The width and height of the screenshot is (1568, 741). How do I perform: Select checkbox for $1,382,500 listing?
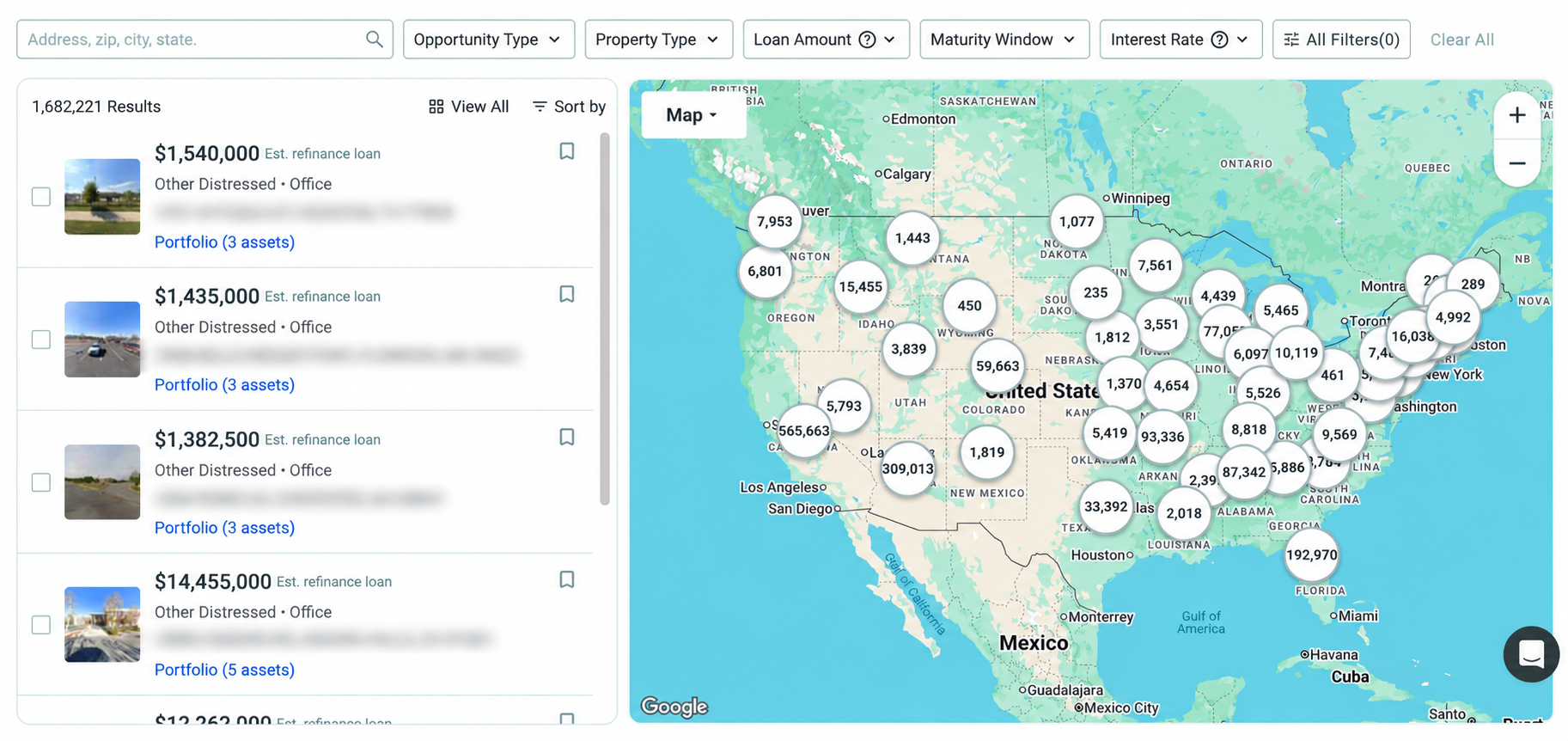(41, 482)
